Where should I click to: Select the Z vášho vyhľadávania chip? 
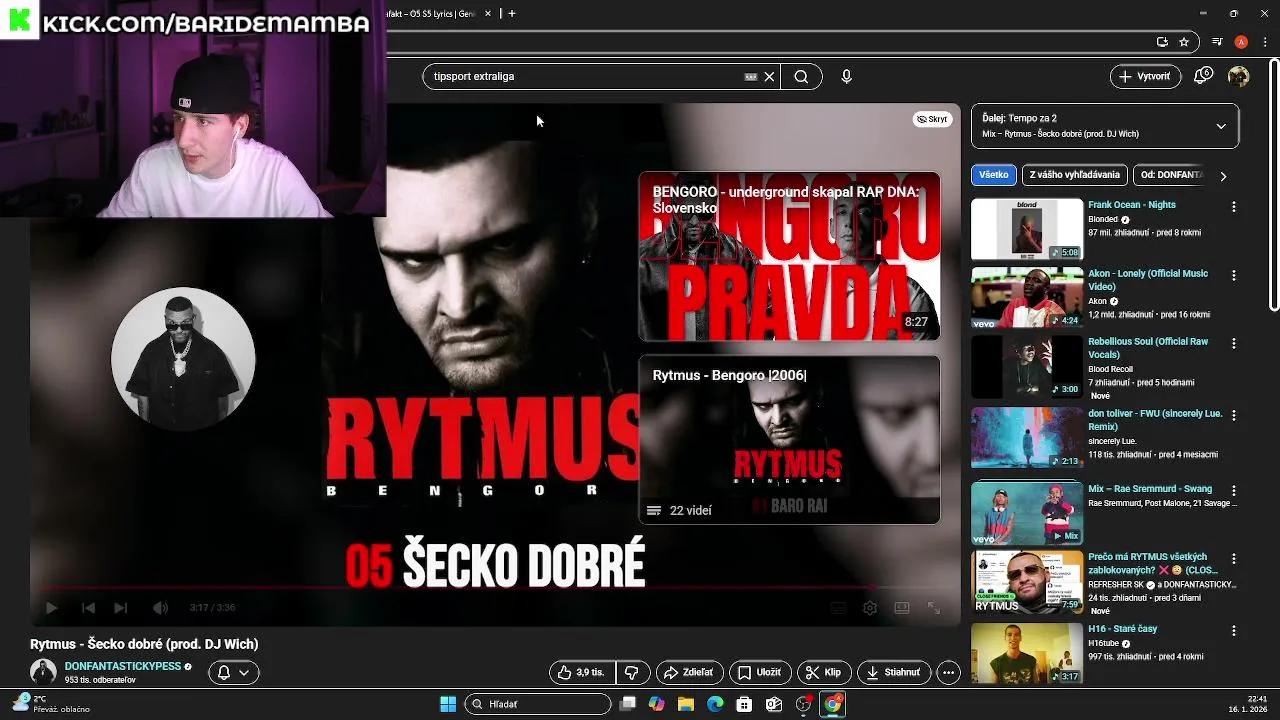point(1075,175)
